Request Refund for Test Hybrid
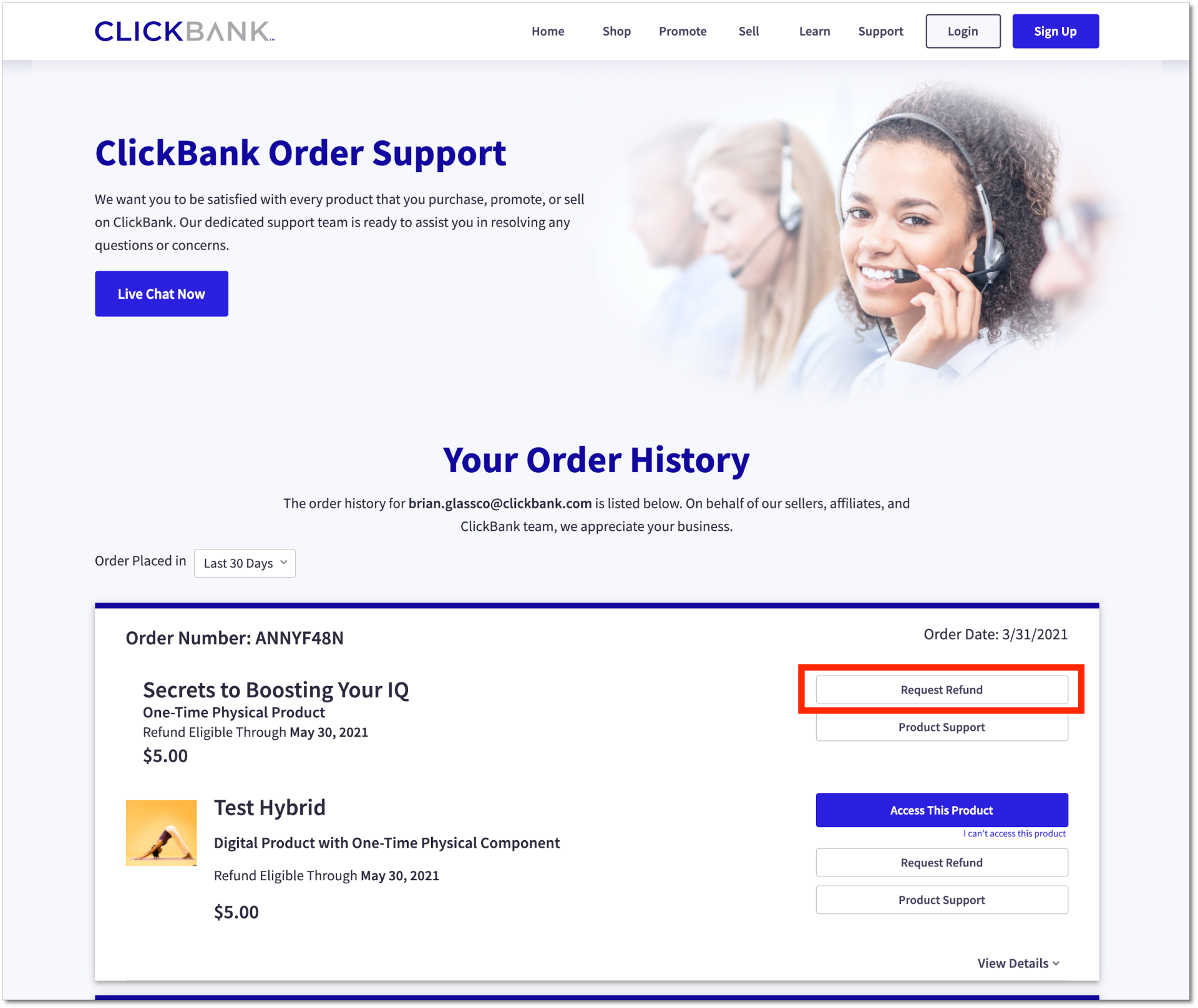1198x1008 pixels. [942, 863]
